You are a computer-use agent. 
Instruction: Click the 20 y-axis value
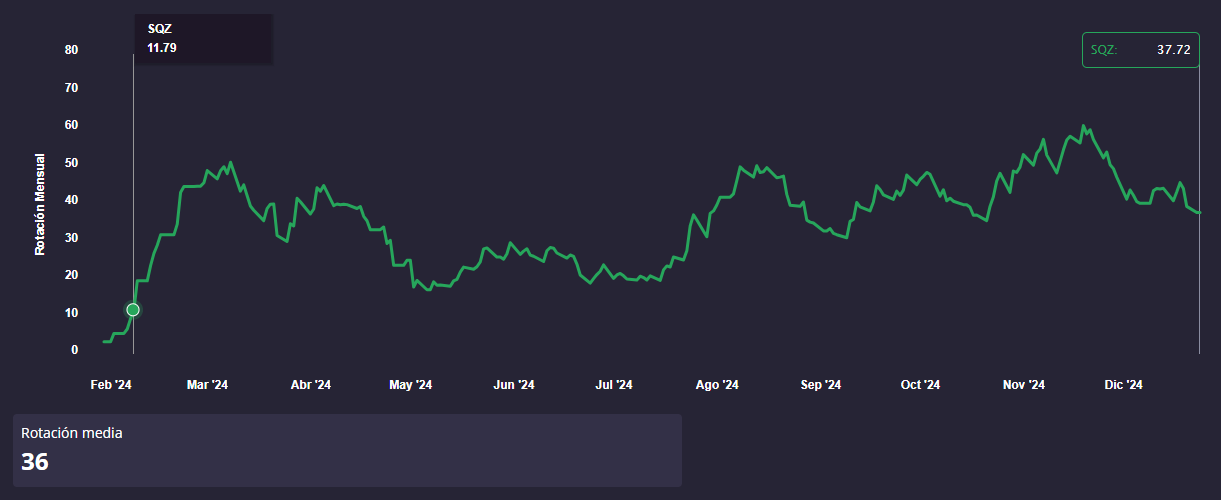point(72,275)
